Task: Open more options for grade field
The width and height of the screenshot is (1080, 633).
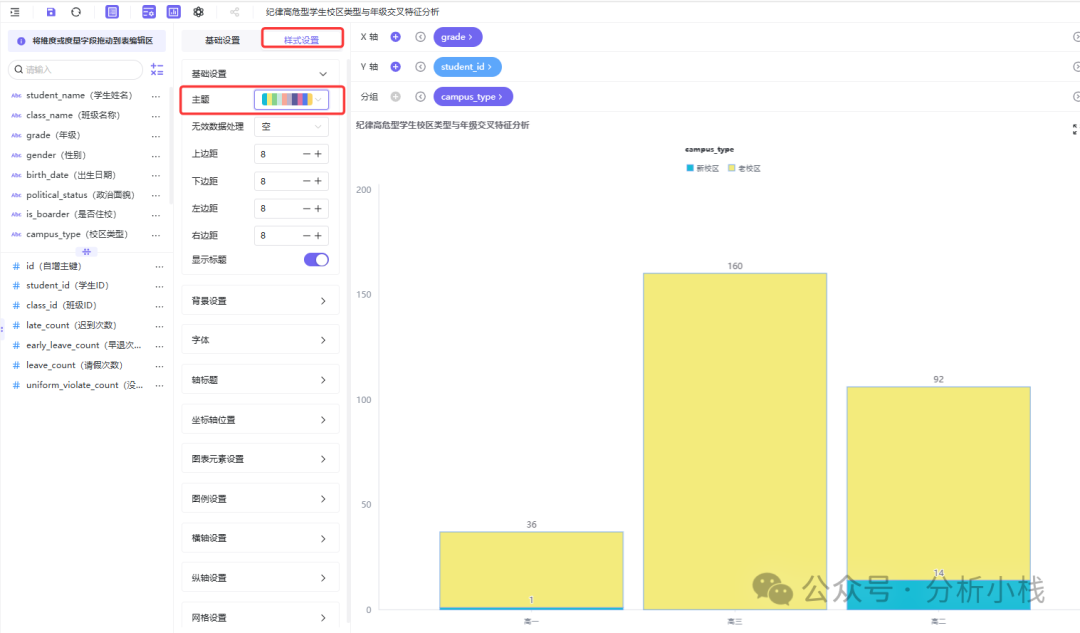Action: point(156,136)
